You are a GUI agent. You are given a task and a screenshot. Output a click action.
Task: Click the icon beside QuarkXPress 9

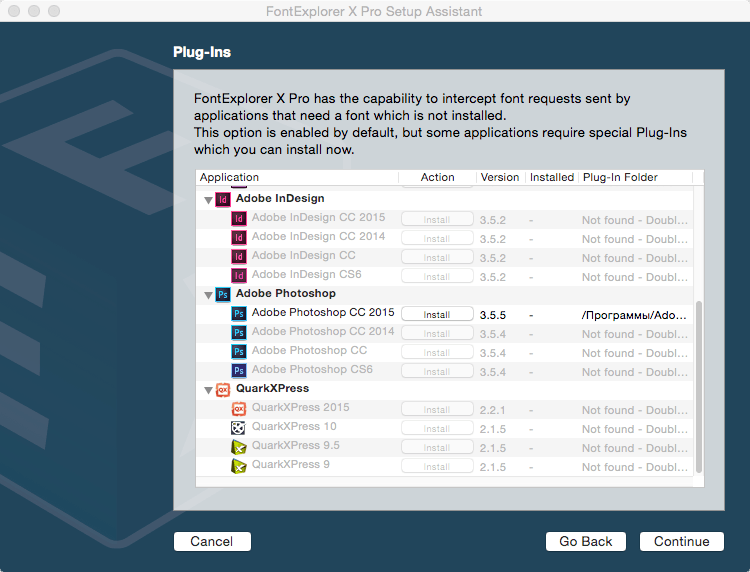(239, 465)
